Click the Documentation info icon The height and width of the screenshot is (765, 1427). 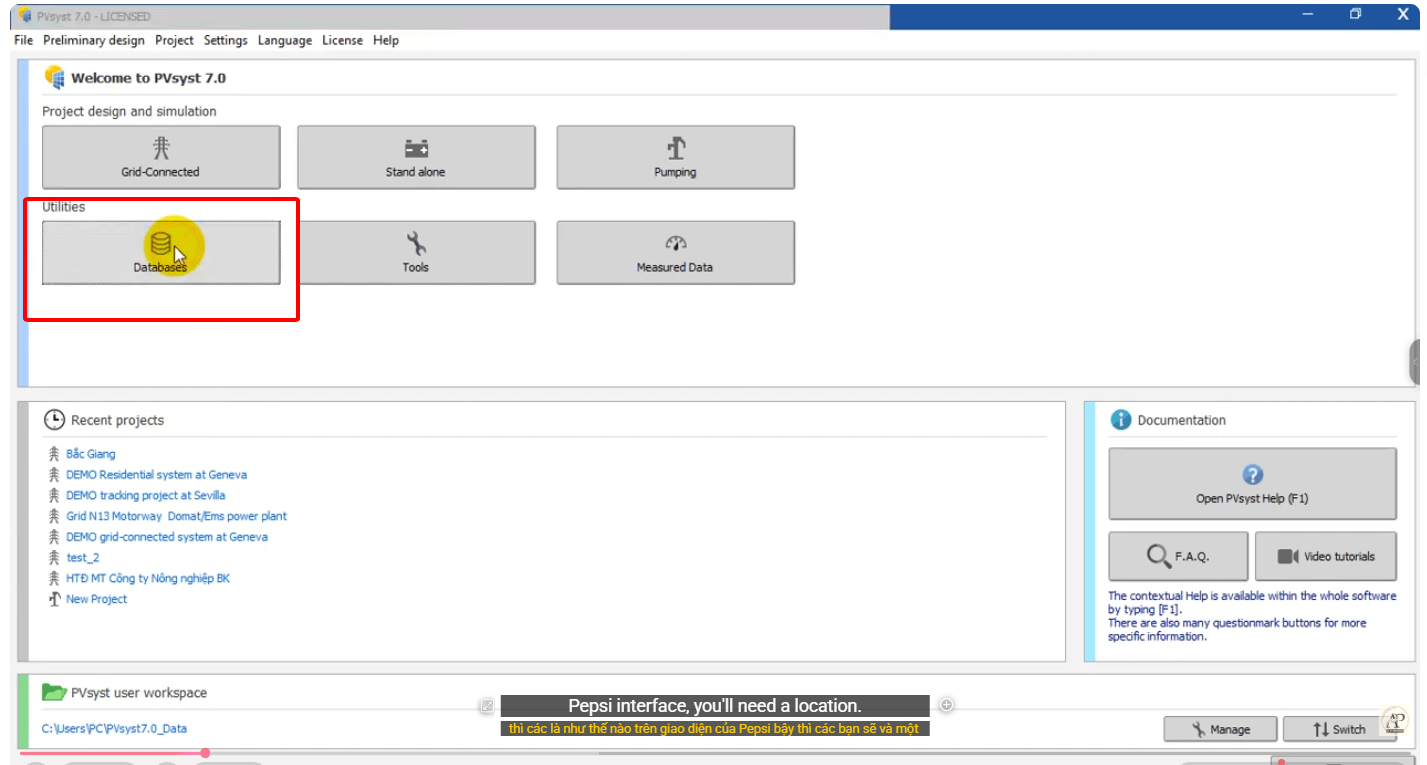point(1121,420)
